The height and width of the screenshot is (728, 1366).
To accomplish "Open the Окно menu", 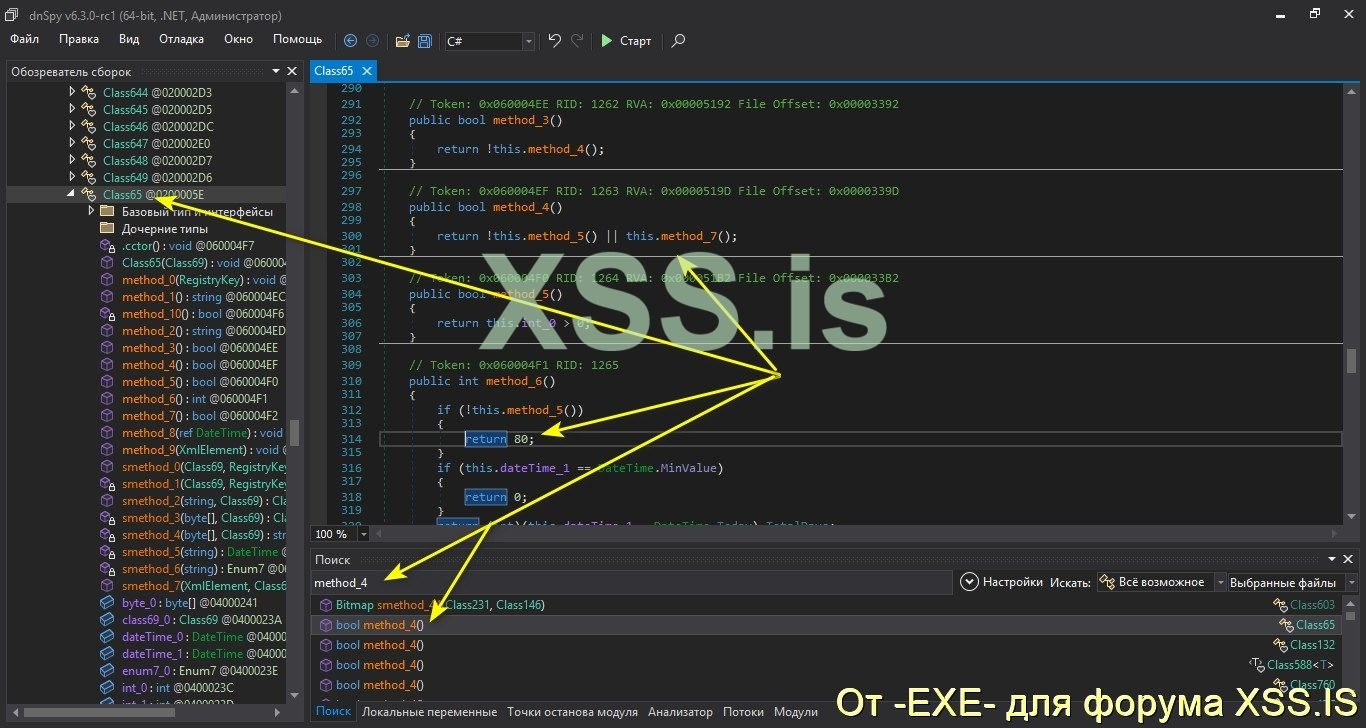I will click(238, 39).
